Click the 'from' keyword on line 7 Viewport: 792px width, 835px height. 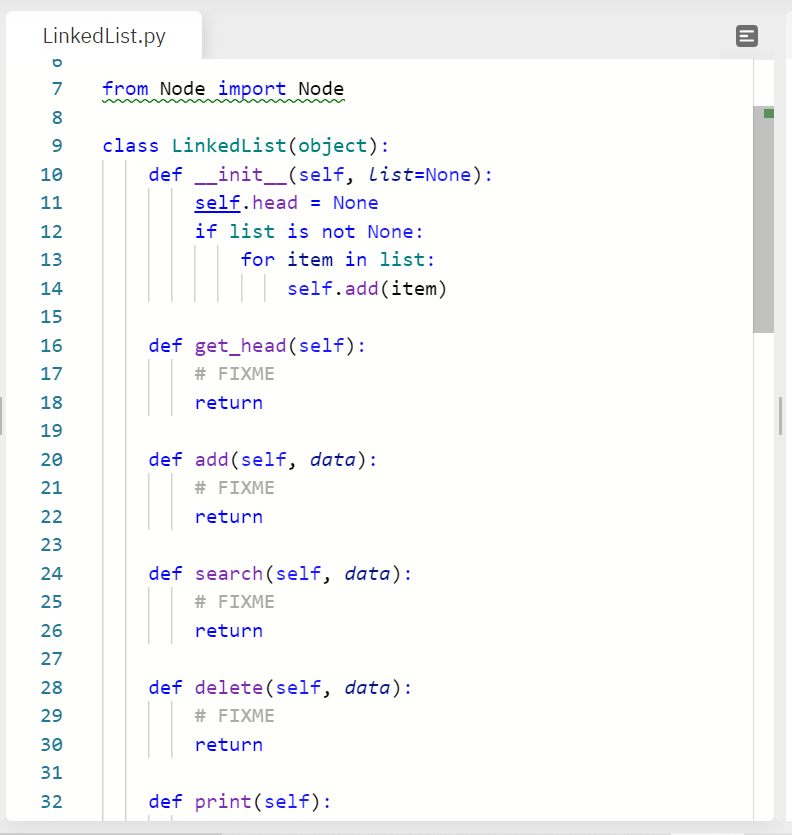[125, 88]
